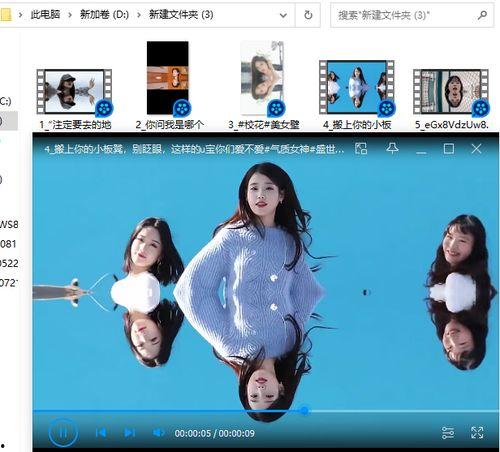The height and width of the screenshot is (452, 500).
Task: Navigate to 新加卷 (D:) in the address bar
Action: [104, 14]
